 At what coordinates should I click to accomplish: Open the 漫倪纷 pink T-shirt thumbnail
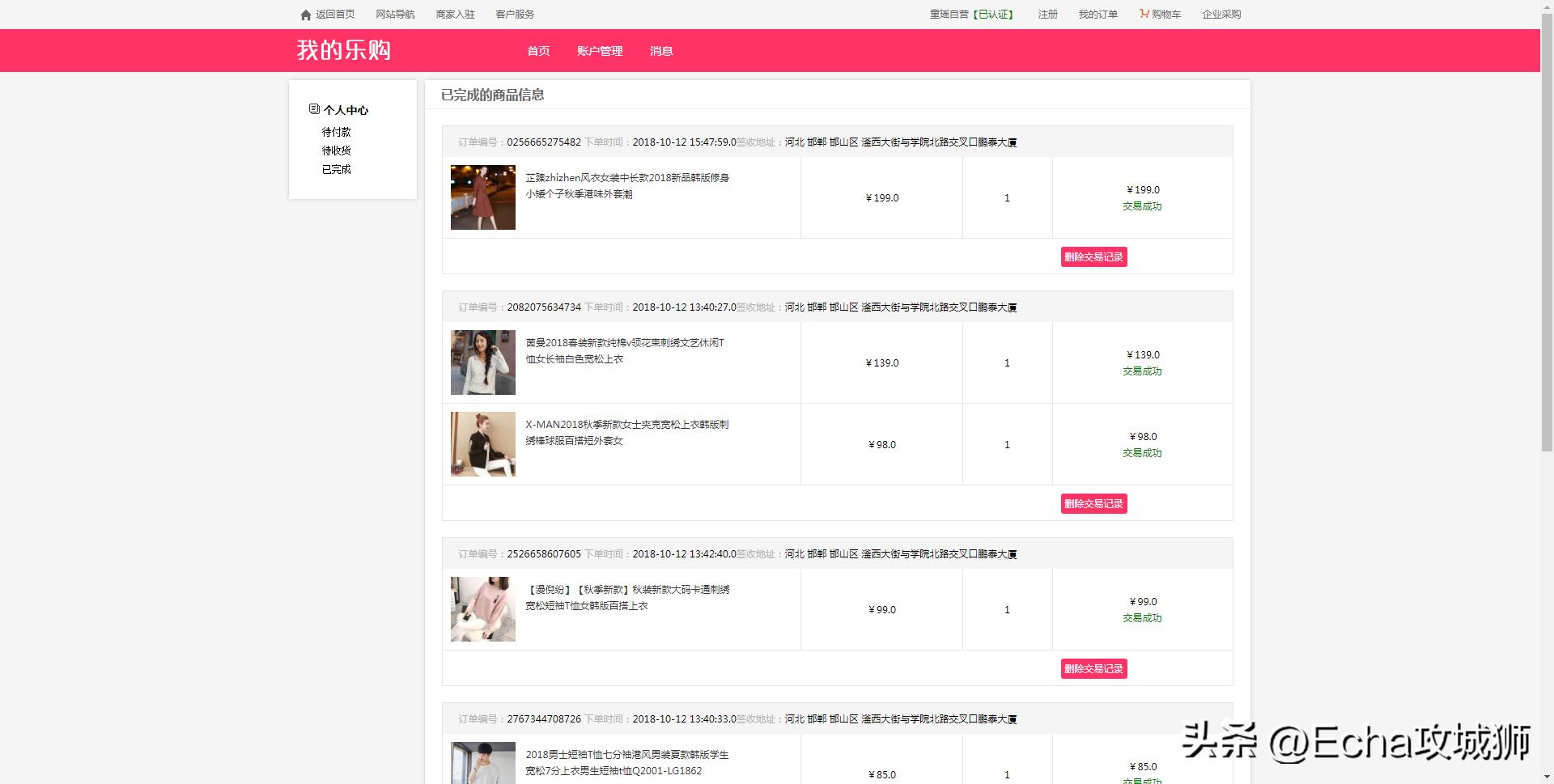[483, 609]
